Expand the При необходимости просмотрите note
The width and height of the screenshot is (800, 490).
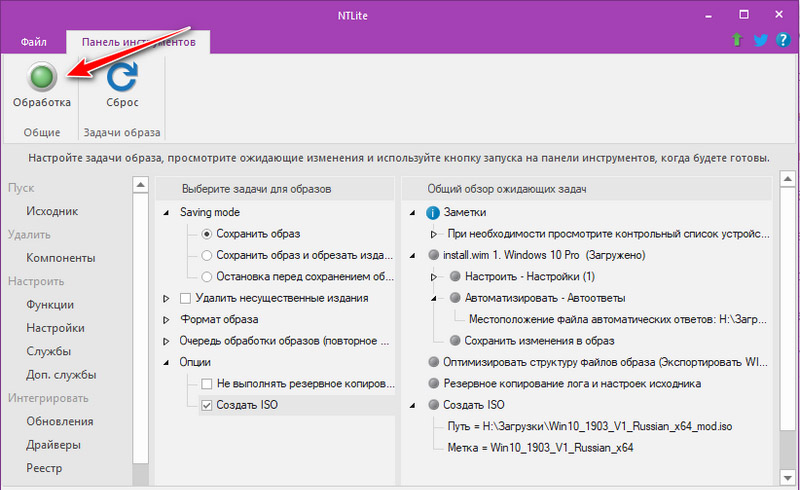click(x=434, y=234)
